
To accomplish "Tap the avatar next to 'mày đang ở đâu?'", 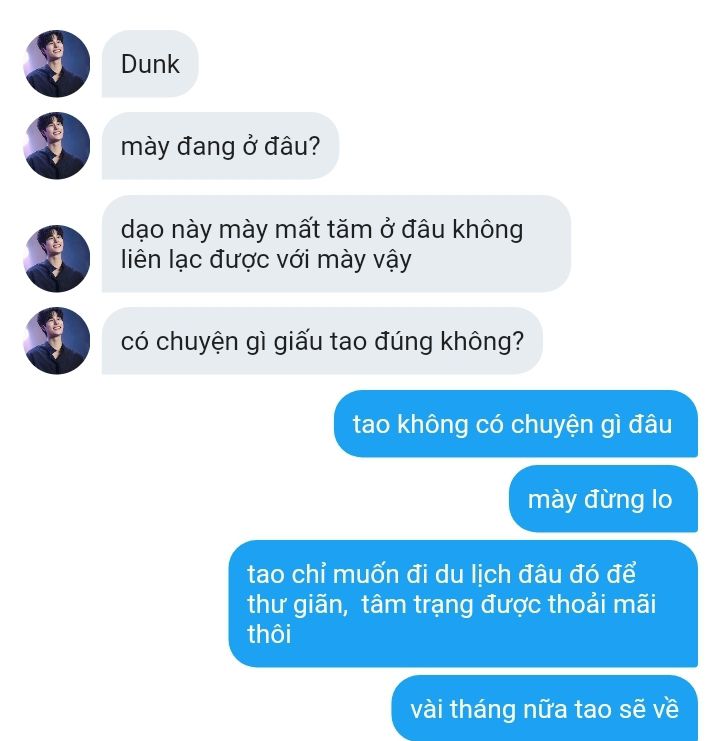I will (57, 146).
